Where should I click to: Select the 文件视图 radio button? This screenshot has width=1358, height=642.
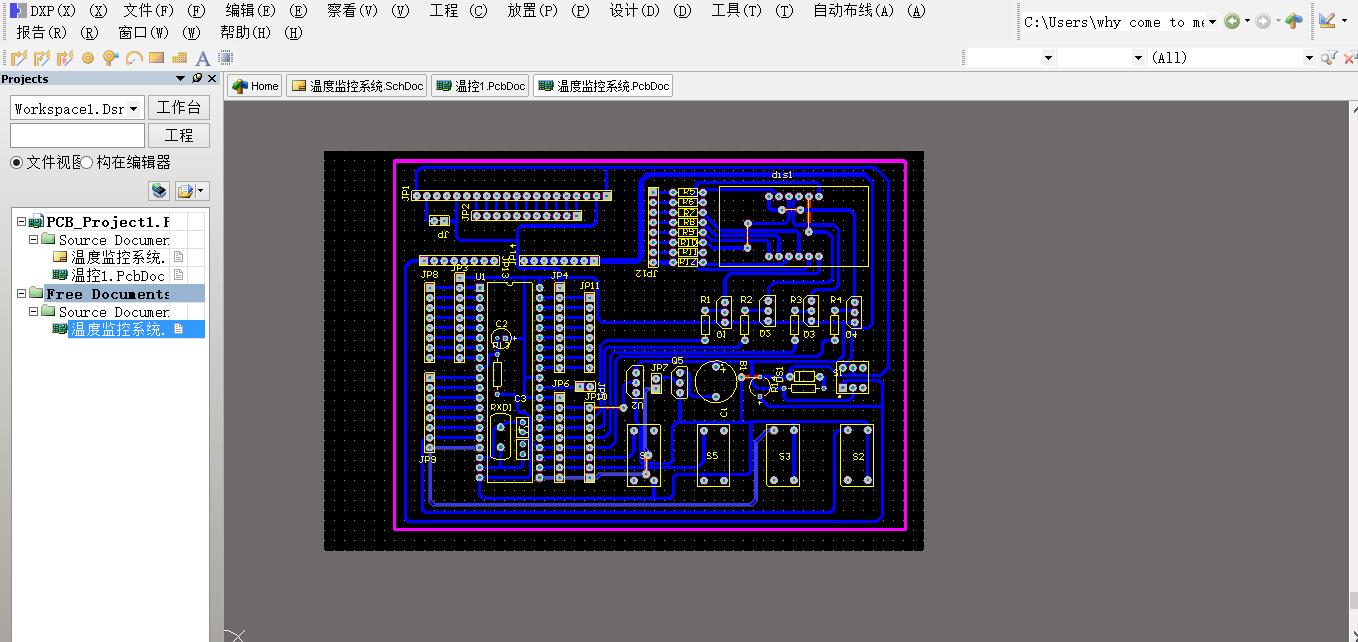(x=17, y=162)
